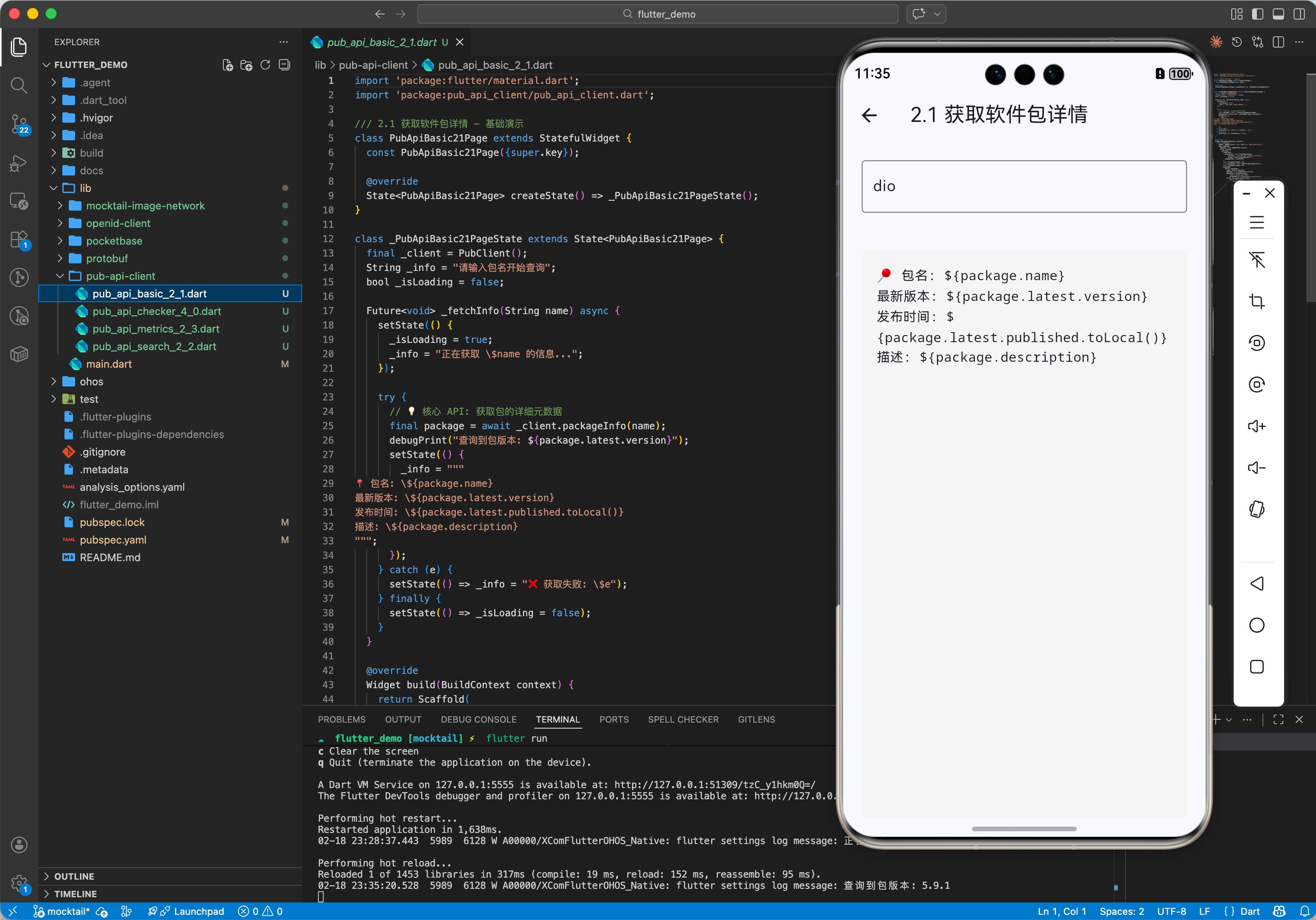Toggle the primary side bar layout icon

(x=1258, y=14)
